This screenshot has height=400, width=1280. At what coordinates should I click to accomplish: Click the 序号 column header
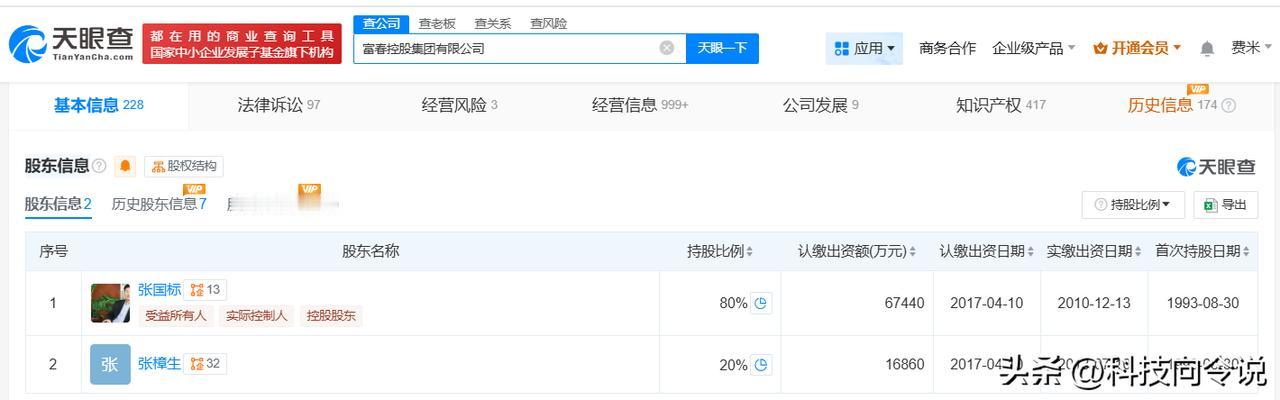(53, 251)
